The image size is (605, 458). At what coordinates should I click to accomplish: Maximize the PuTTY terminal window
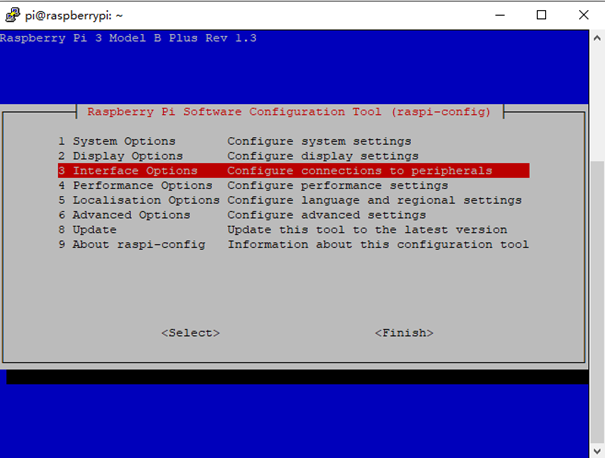(x=541, y=15)
